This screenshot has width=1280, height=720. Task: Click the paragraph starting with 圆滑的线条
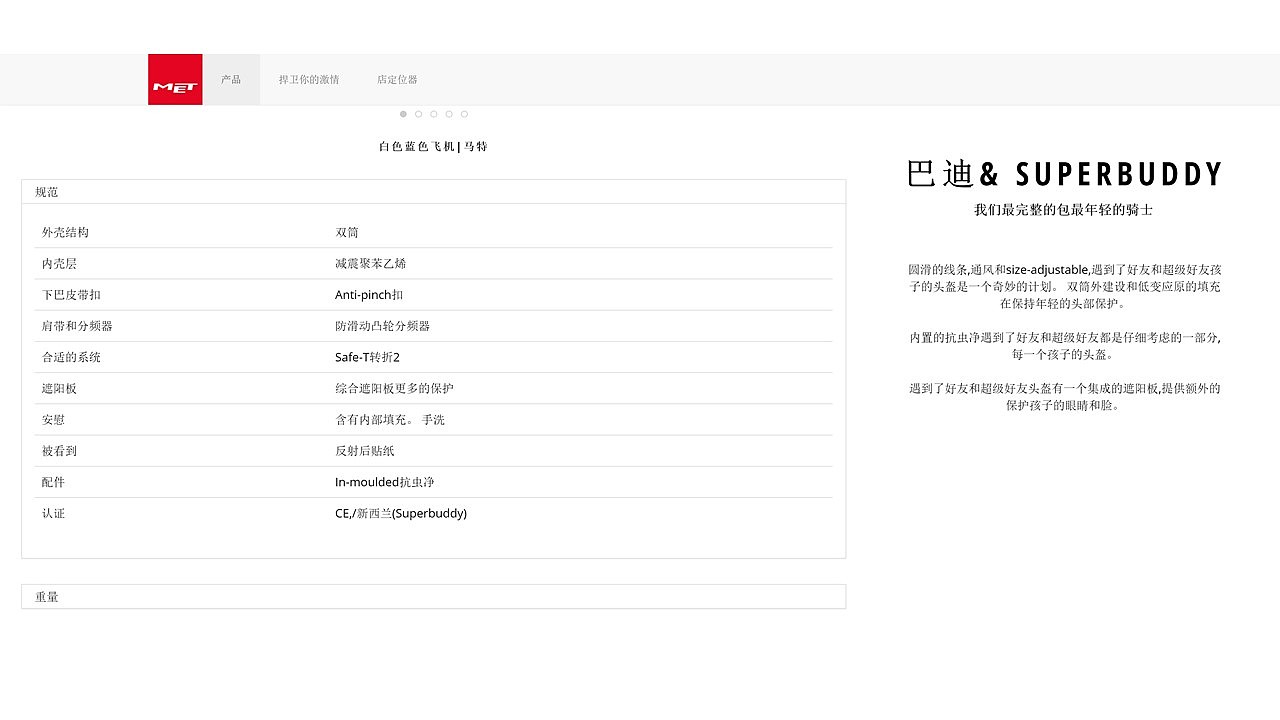coord(1064,286)
